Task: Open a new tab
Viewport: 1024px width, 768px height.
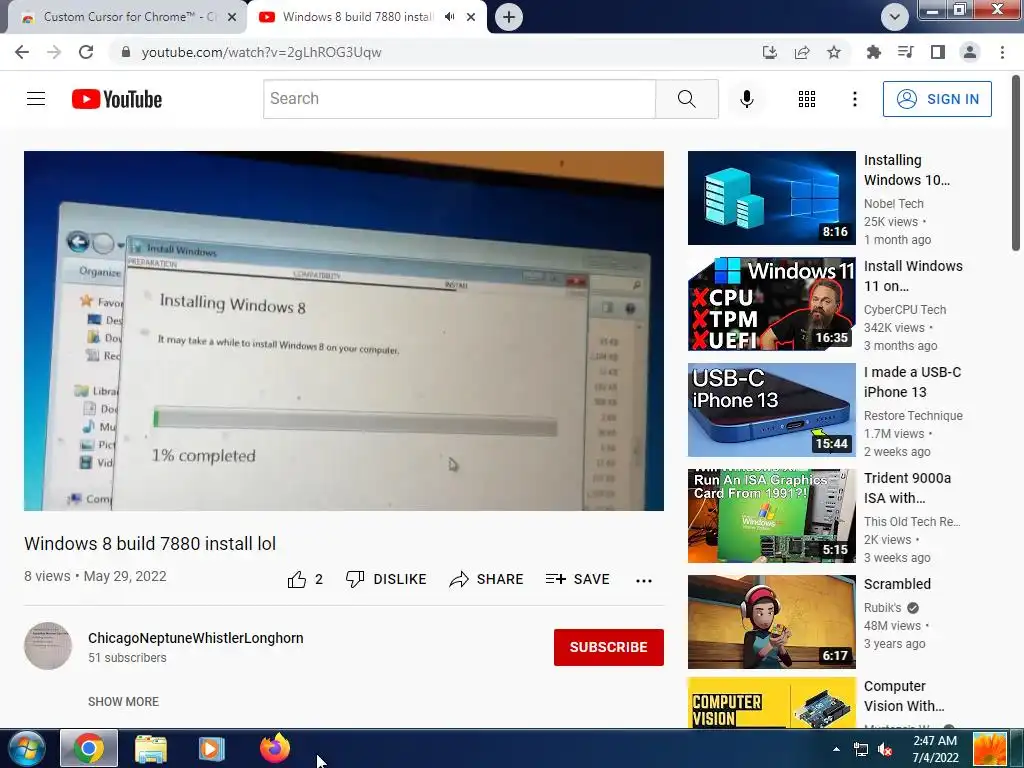Action: pyautogui.click(x=509, y=17)
